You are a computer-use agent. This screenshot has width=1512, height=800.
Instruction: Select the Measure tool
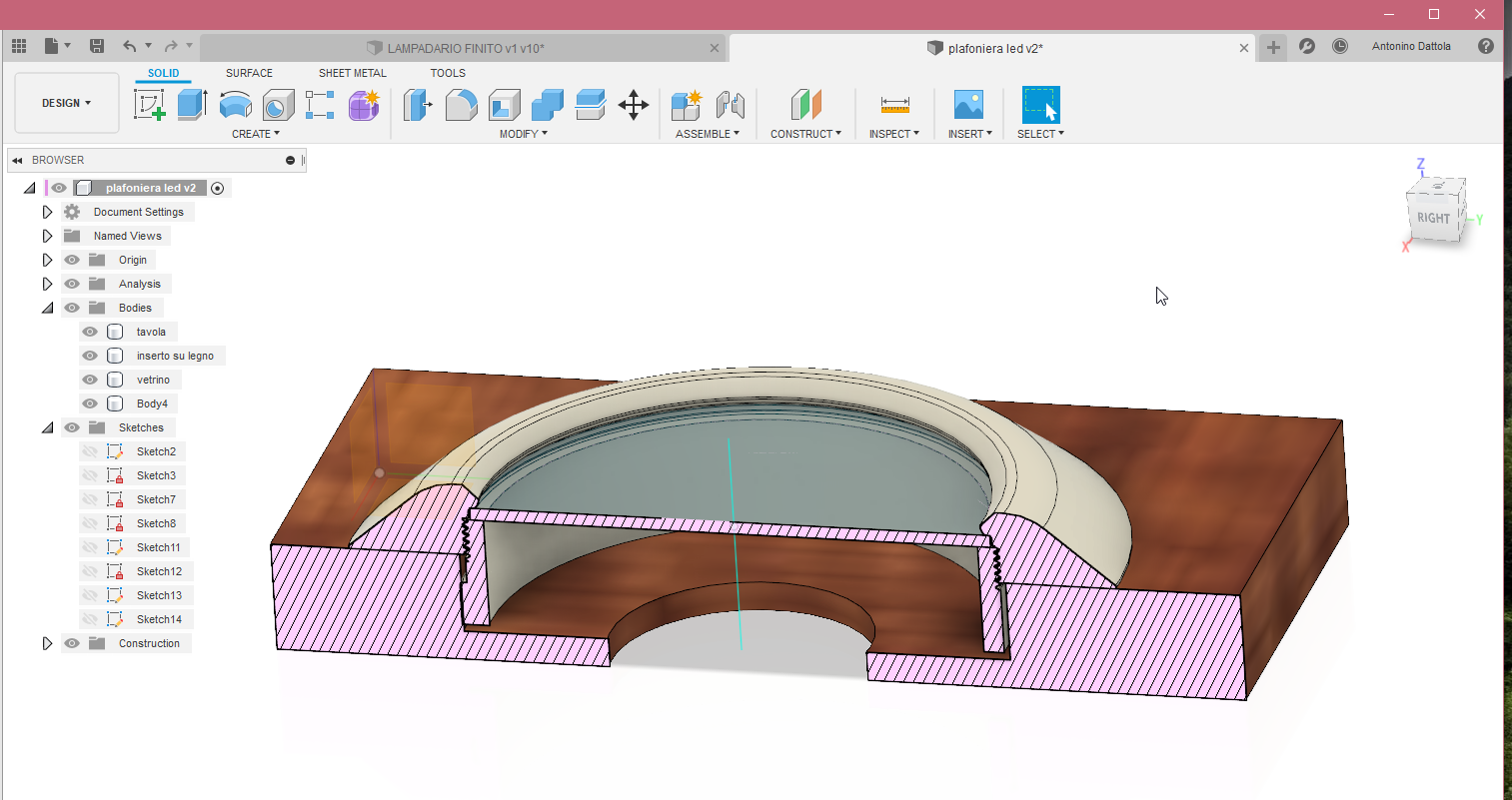click(894, 104)
